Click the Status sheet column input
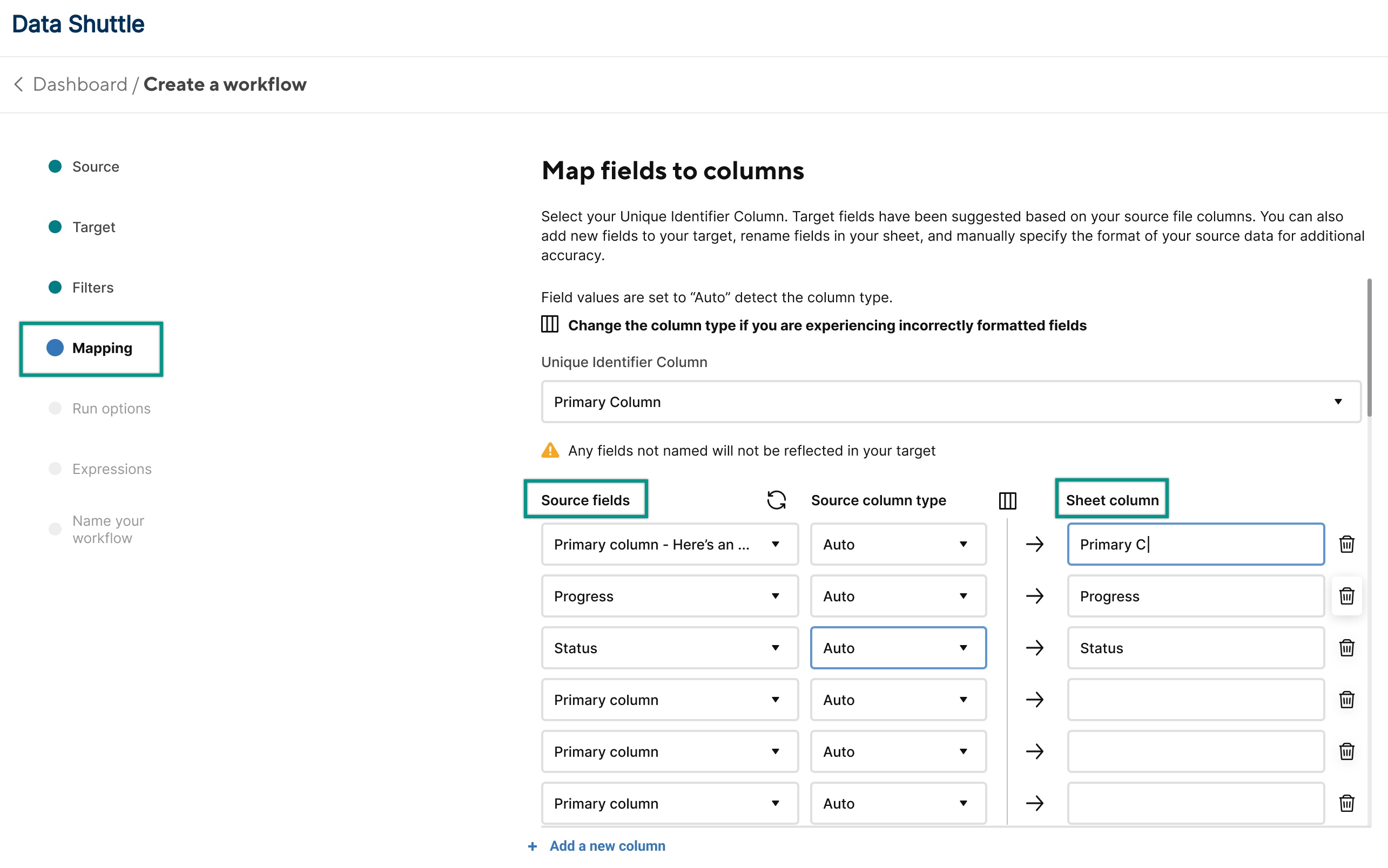Screen dimensions: 1388x868 click(x=1195, y=647)
